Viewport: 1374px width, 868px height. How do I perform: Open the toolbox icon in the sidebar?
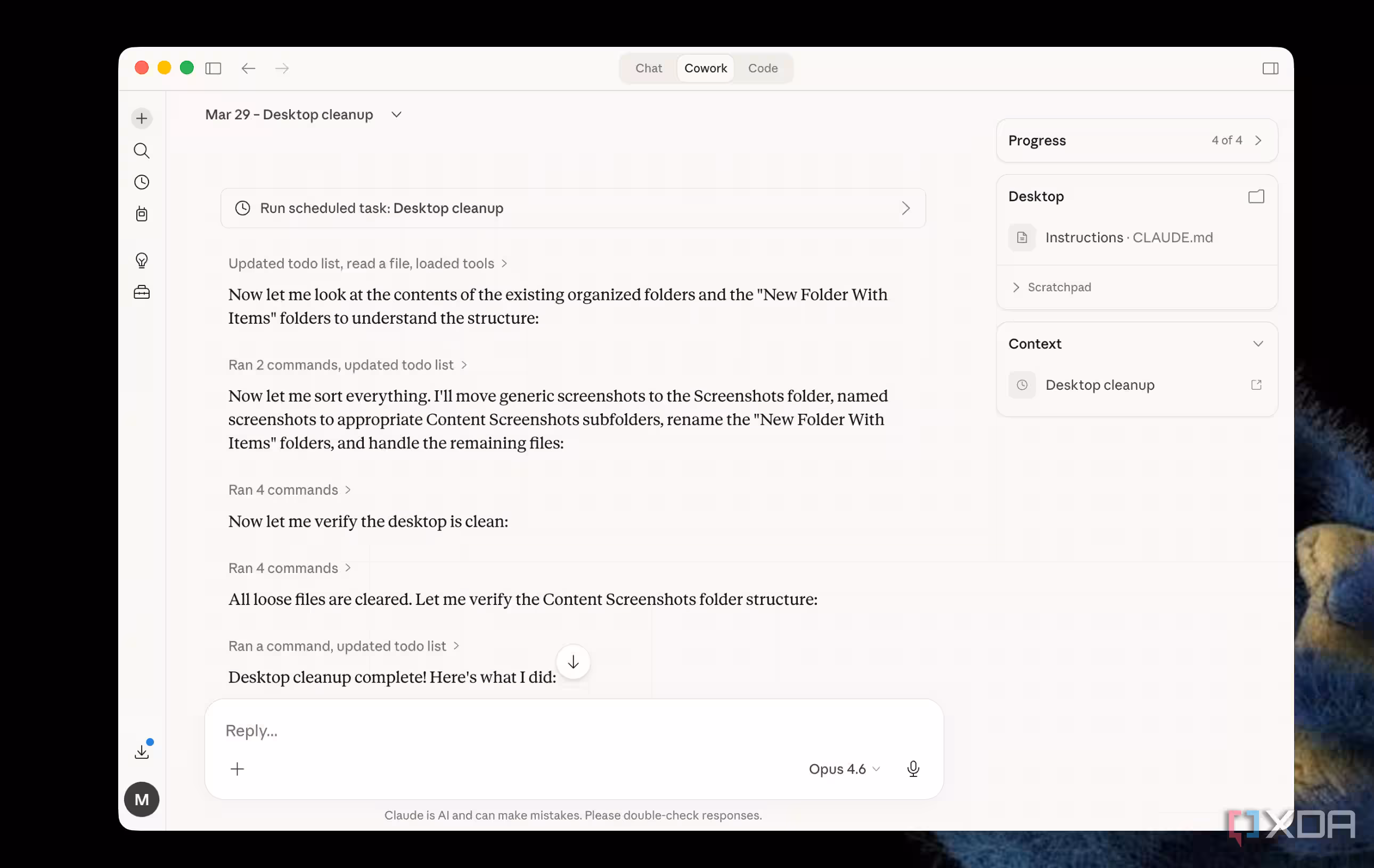tap(142, 292)
